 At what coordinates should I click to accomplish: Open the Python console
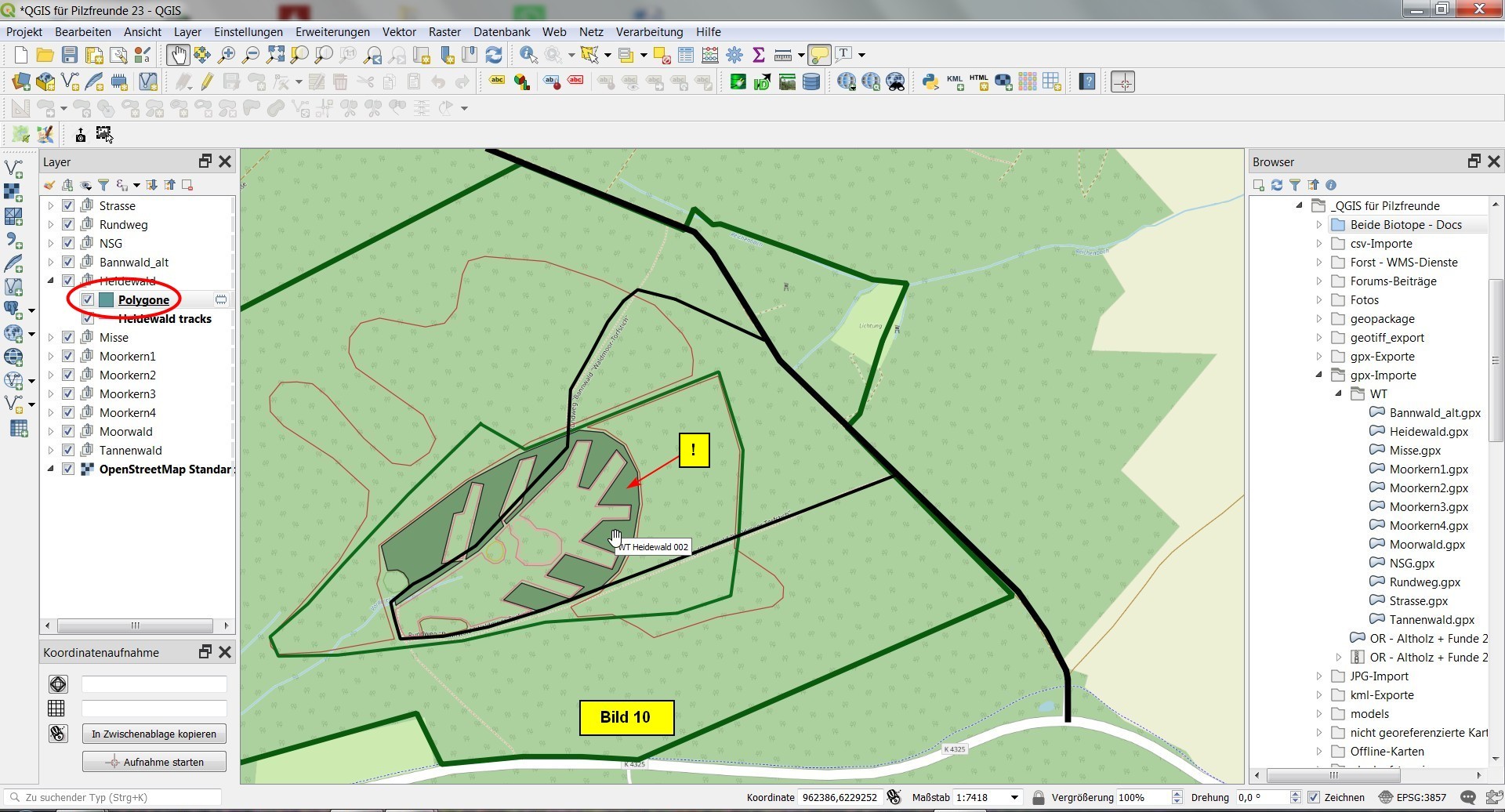[930, 82]
